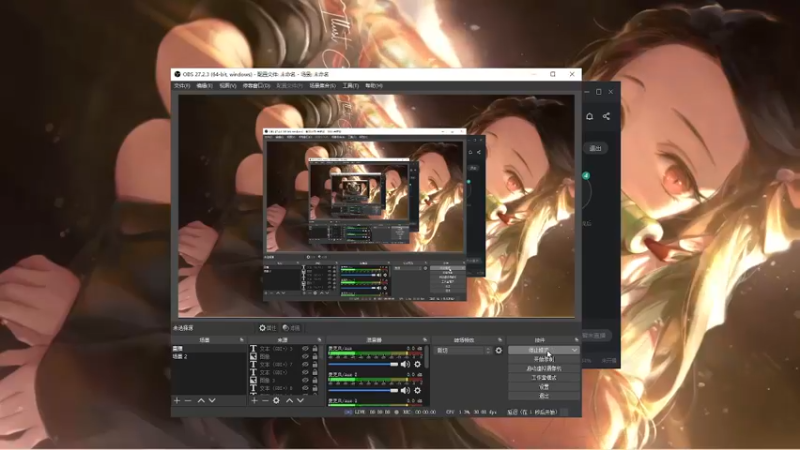800x450 pixels.
Task: Pop out the Scenes dock panel
Action: [x=242, y=340]
